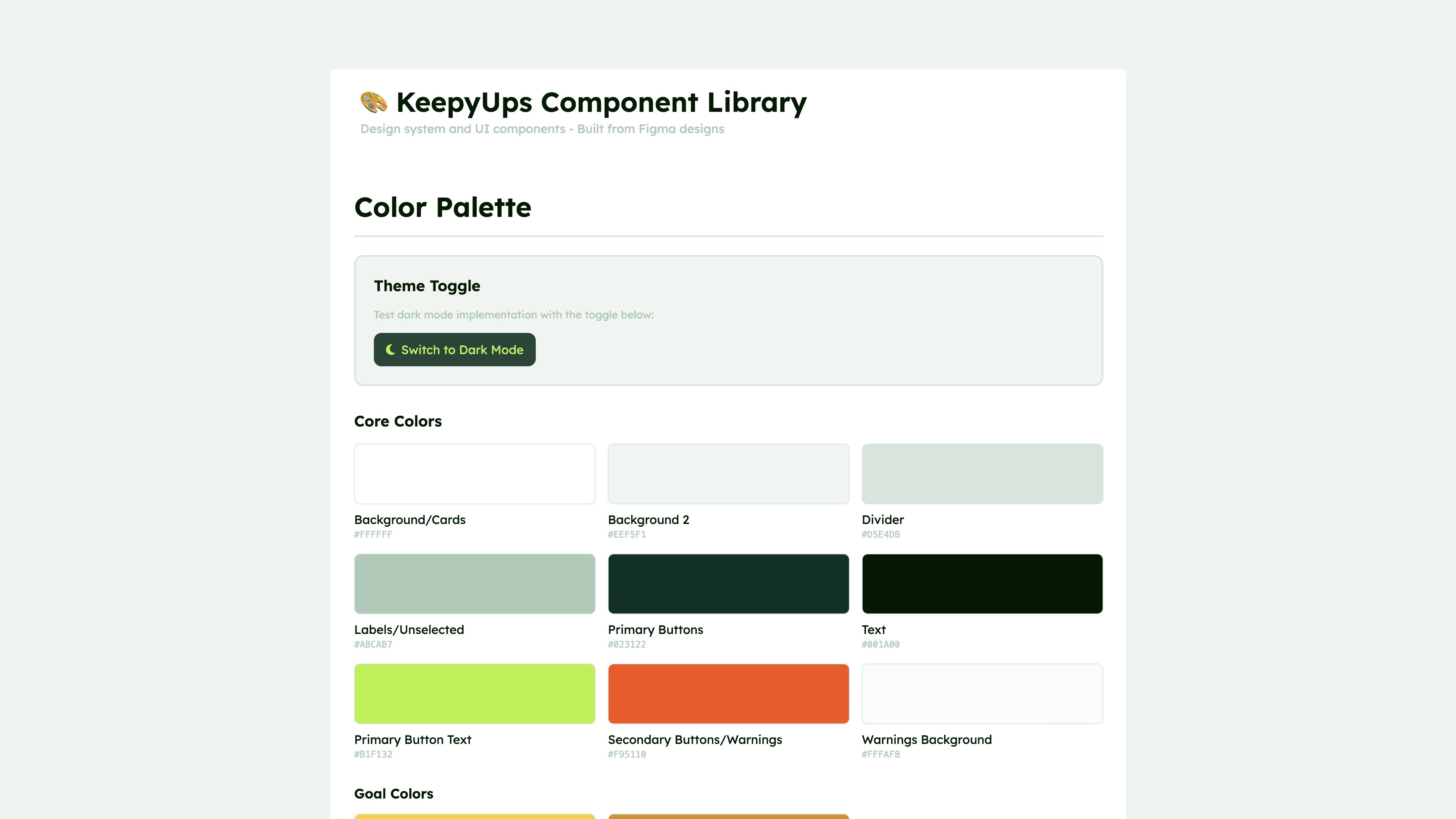This screenshot has height=819, width=1456.
Task: Select the Secondary Buttons/Warnings orange swatch
Action: coord(728,693)
